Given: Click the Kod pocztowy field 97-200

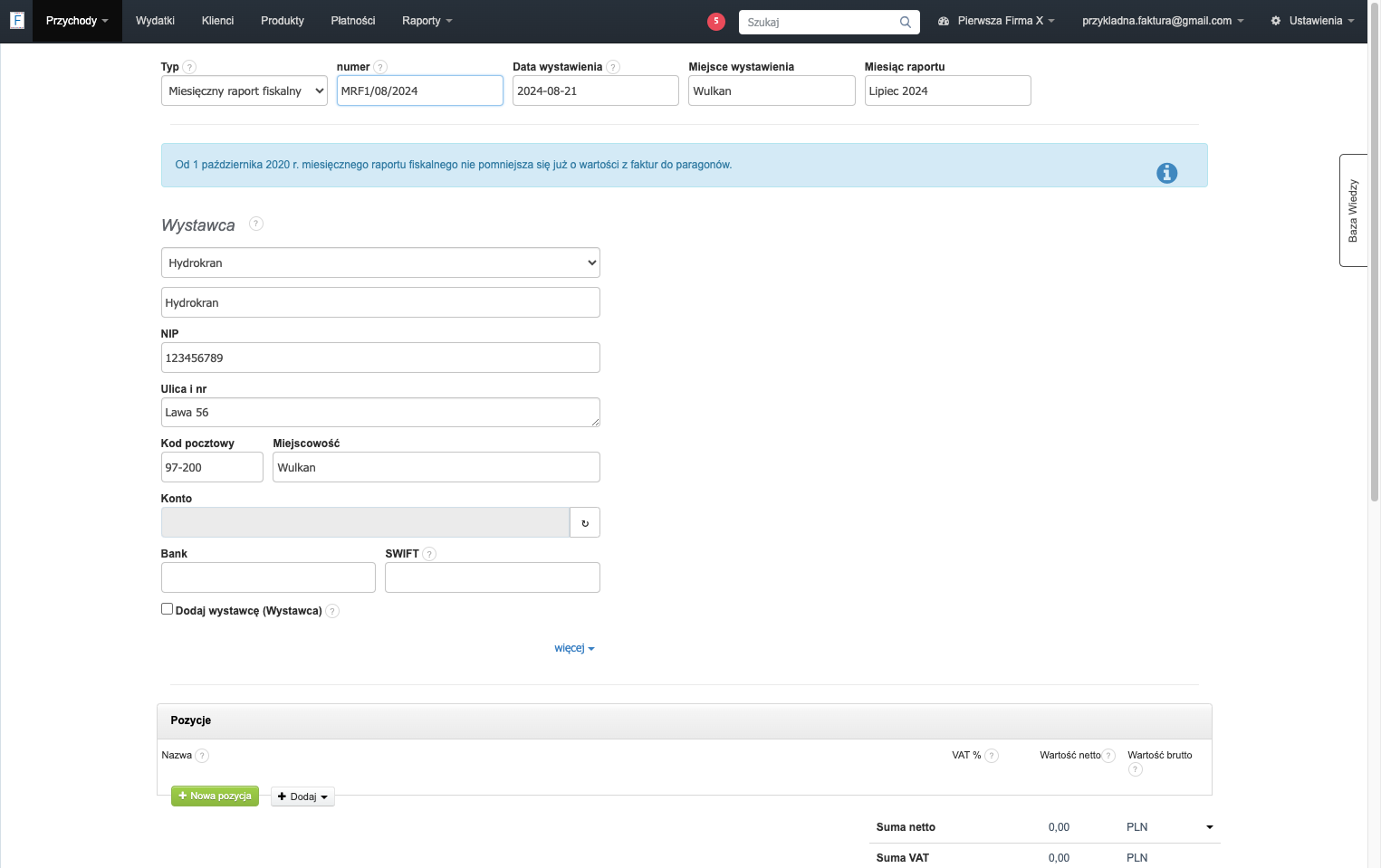Looking at the screenshot, I should pyautogui.click(x=212, y=467).
